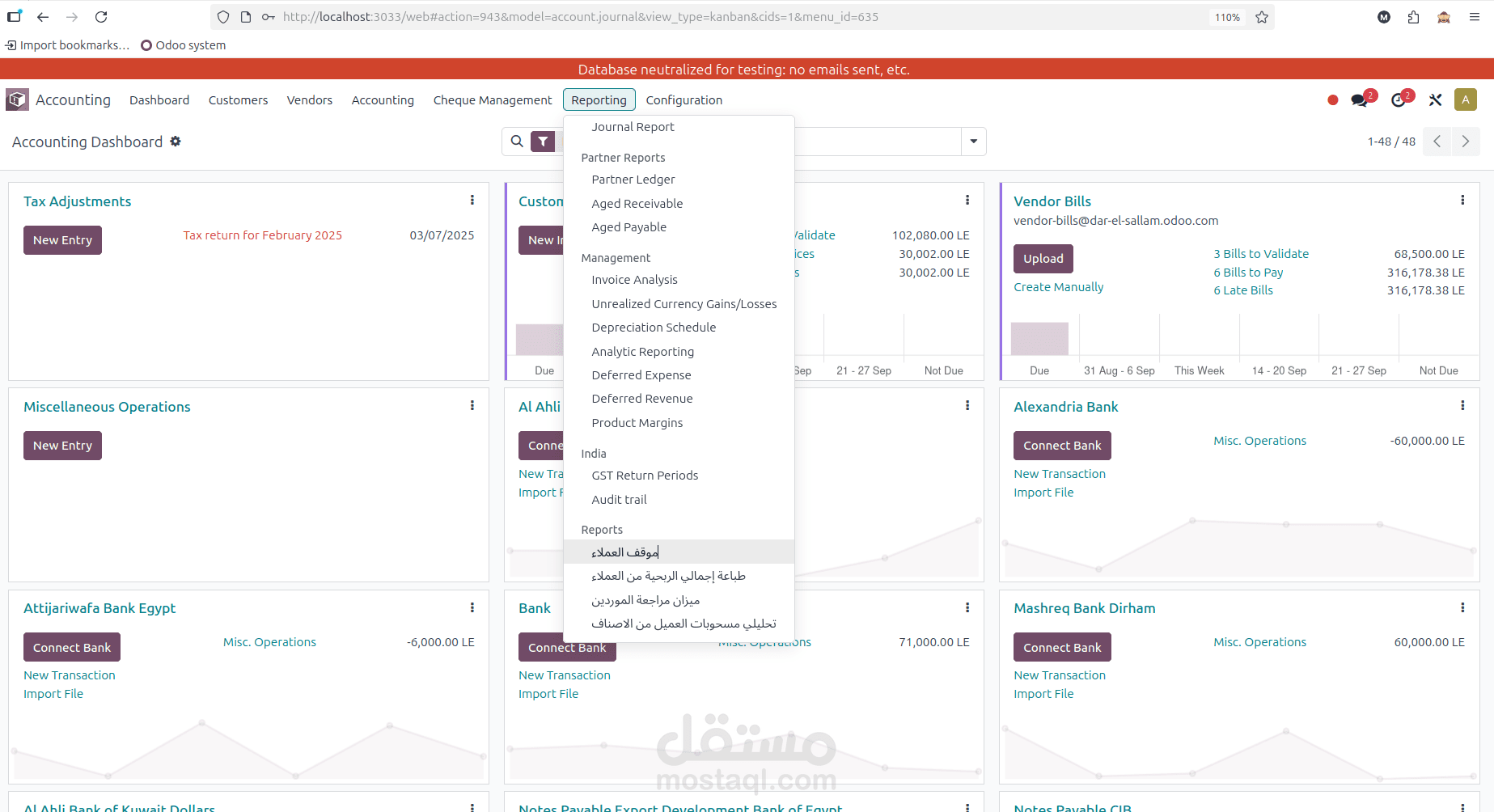Open the user avatar menu
The height and width of the screenshot is (812, 1494).
pyautogui.click(x=1466, y=99)
